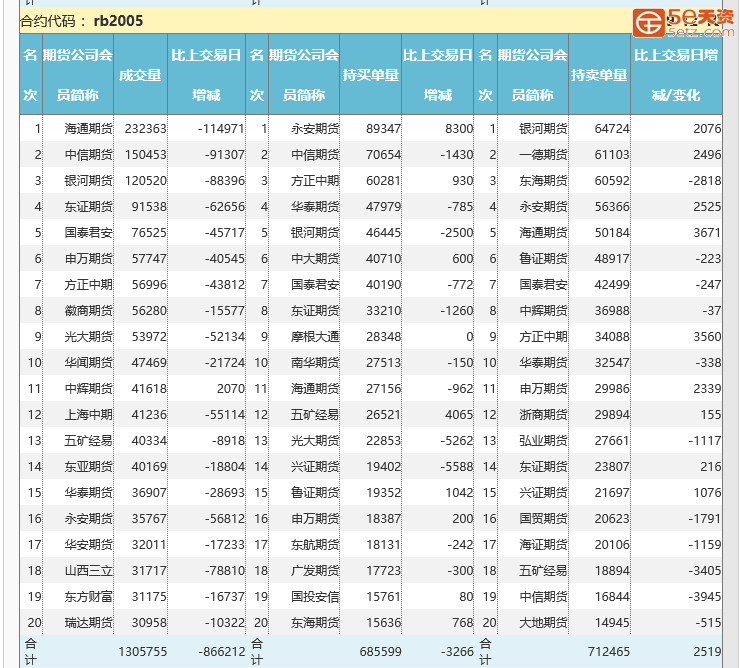740x668 pixels.
Task: Select 东方财富 in the volume ranking
Action: [88, 596]
